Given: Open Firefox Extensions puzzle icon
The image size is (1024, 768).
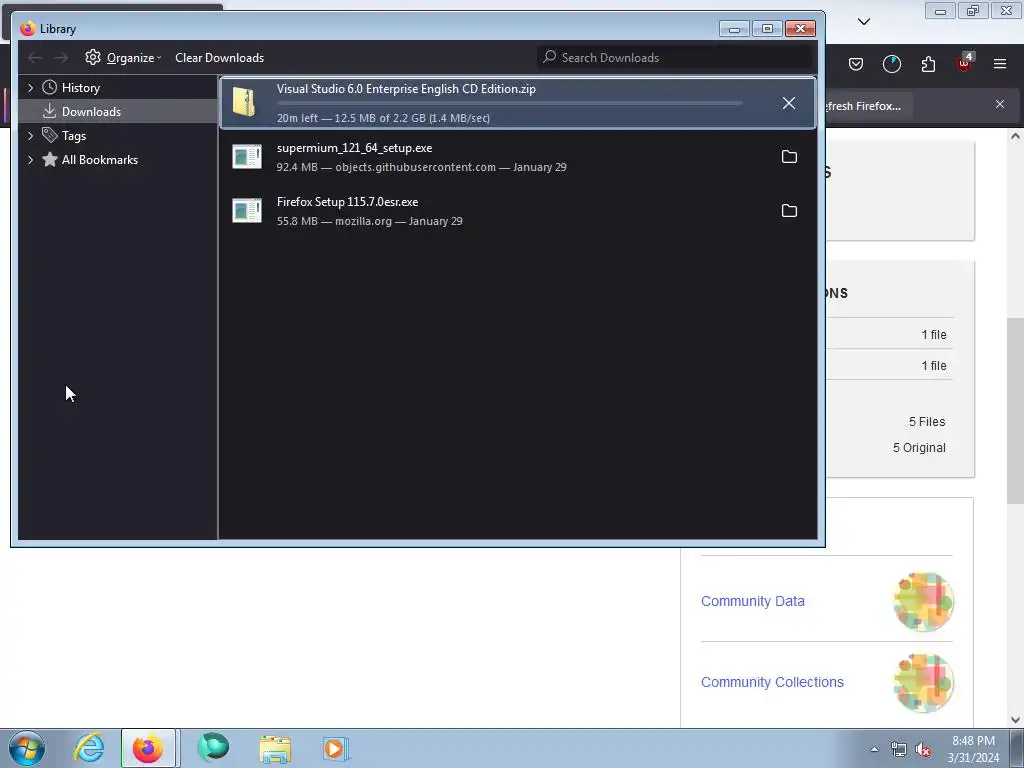Looking at the screenshot, I should tap(928, 64).
